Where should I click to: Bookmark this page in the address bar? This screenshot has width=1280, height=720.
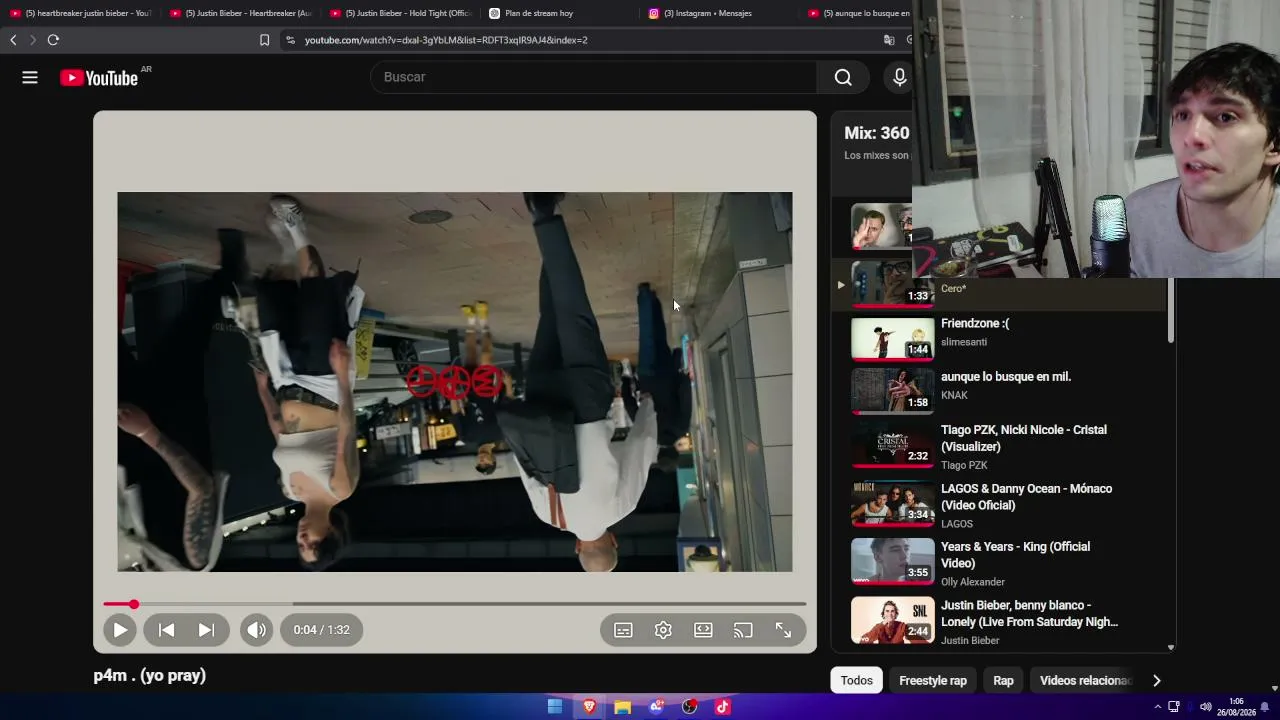click(x=264, y=40)
